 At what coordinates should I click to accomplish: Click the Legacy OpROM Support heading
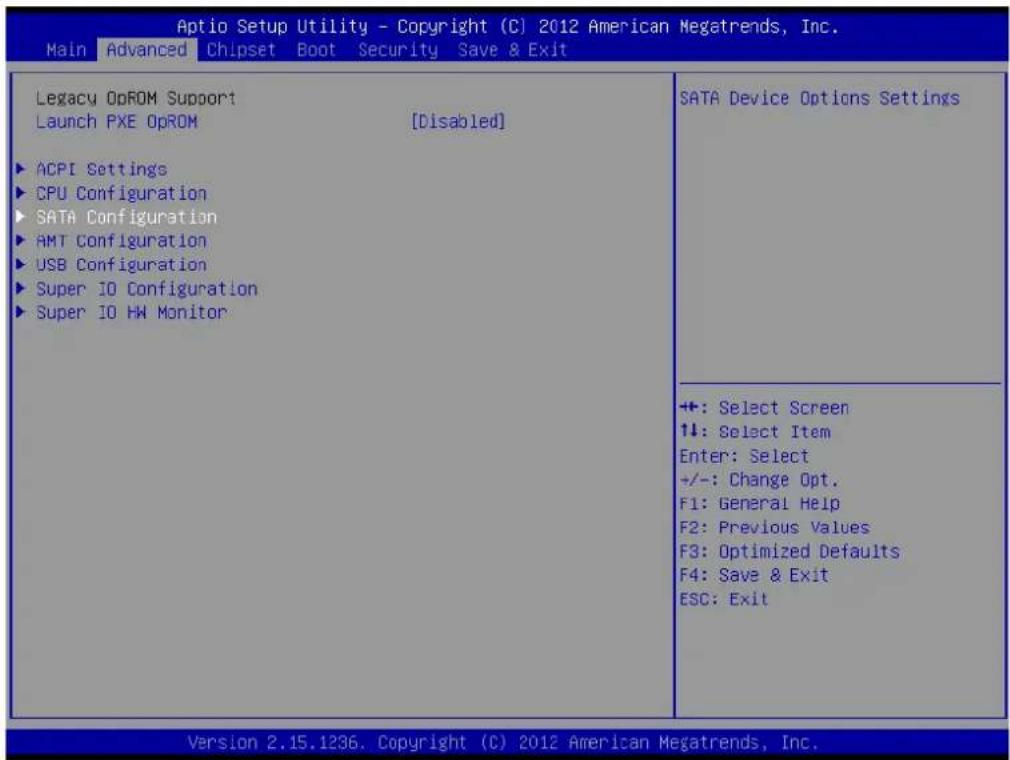(x=136, y=98)
